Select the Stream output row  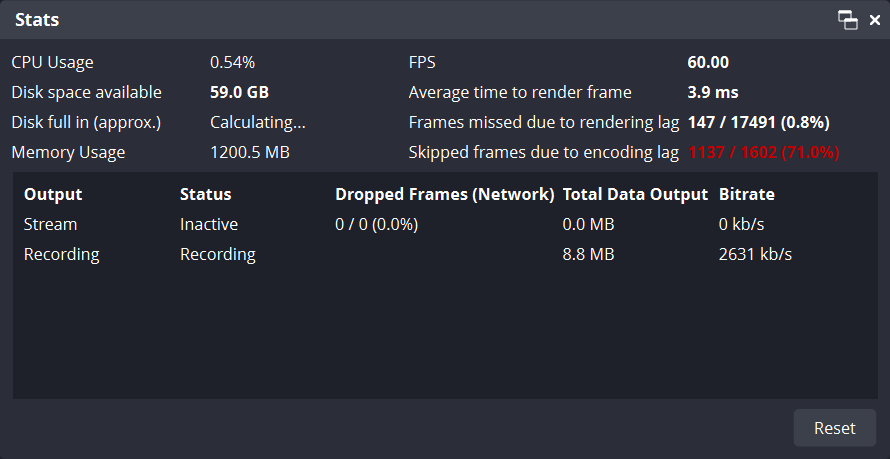50,224
